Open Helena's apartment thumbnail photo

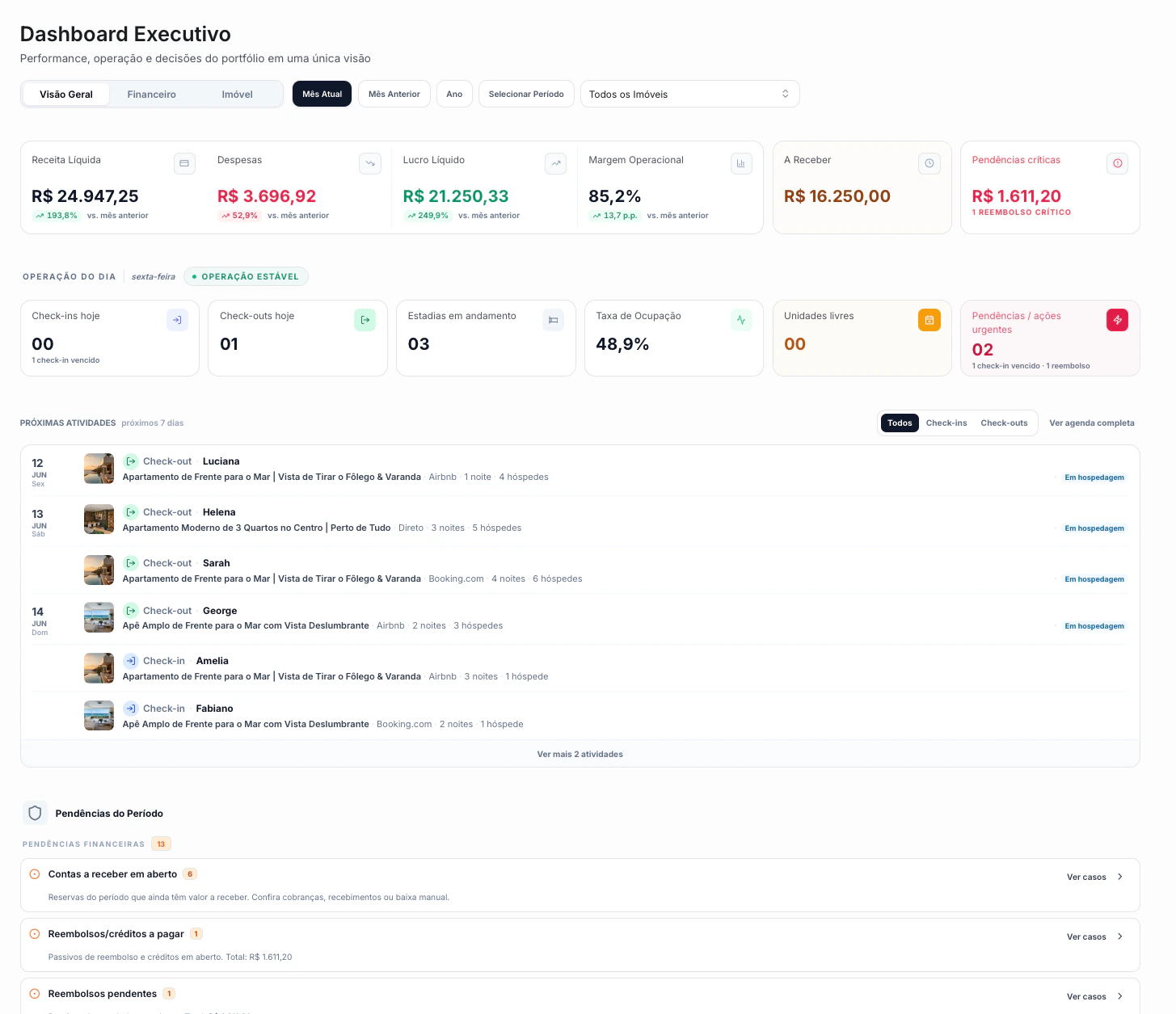99,520
